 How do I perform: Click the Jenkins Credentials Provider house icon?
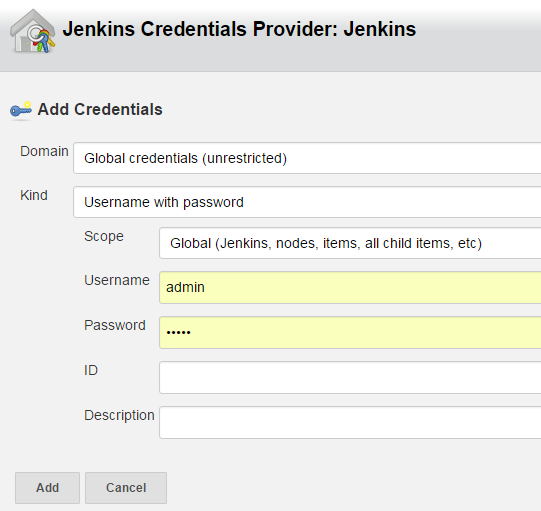tap(33, 31)
